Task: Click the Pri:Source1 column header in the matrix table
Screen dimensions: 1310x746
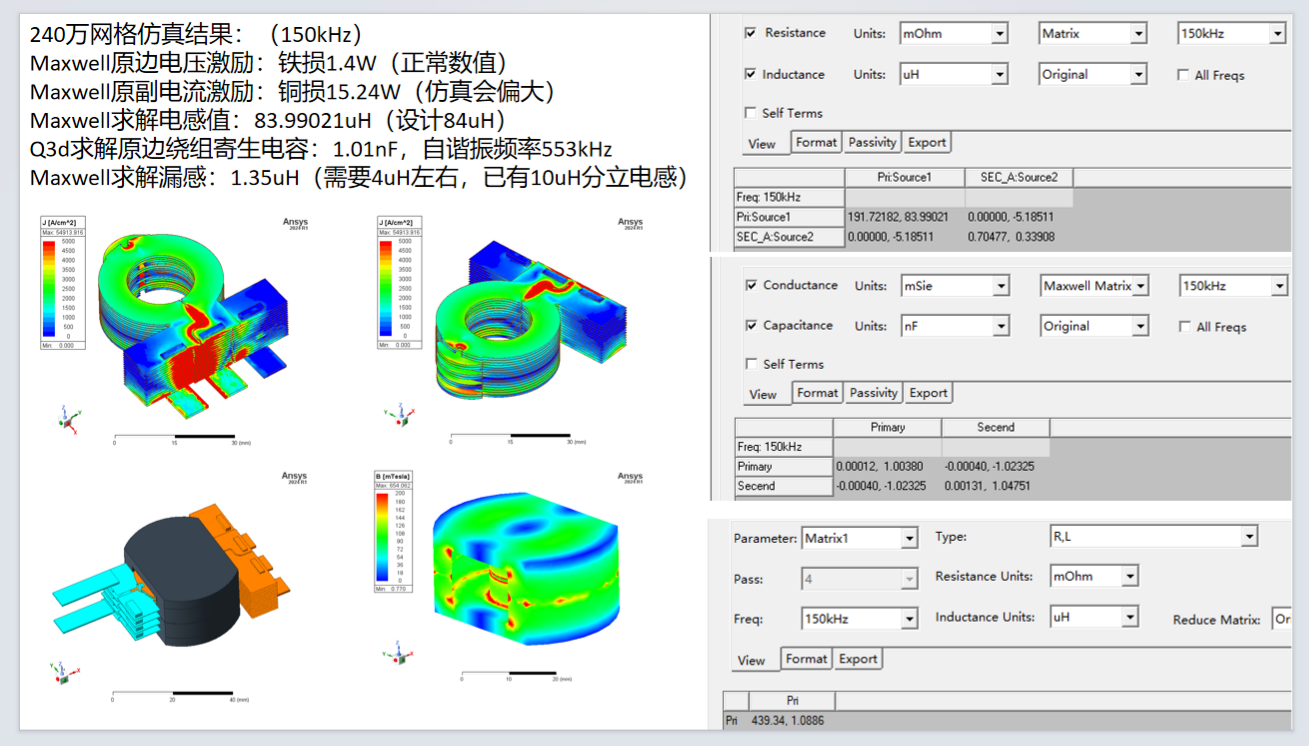Action: 904,177
